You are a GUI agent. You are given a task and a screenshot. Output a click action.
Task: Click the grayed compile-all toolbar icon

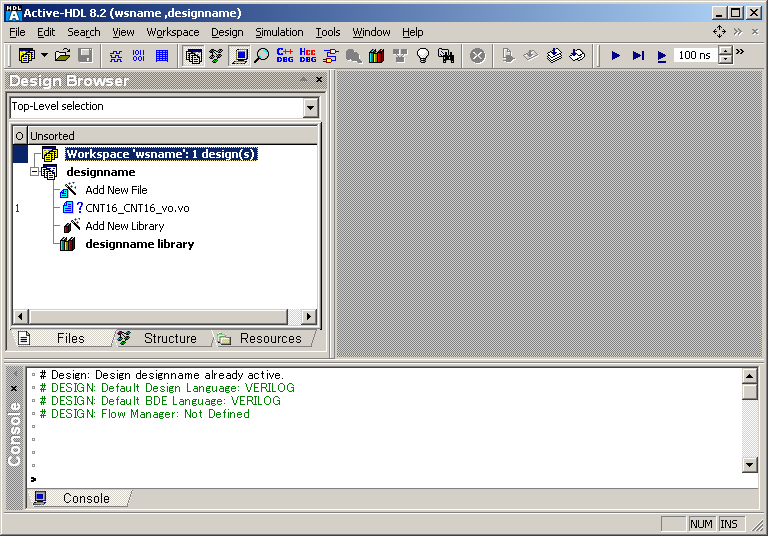[531, 56]
